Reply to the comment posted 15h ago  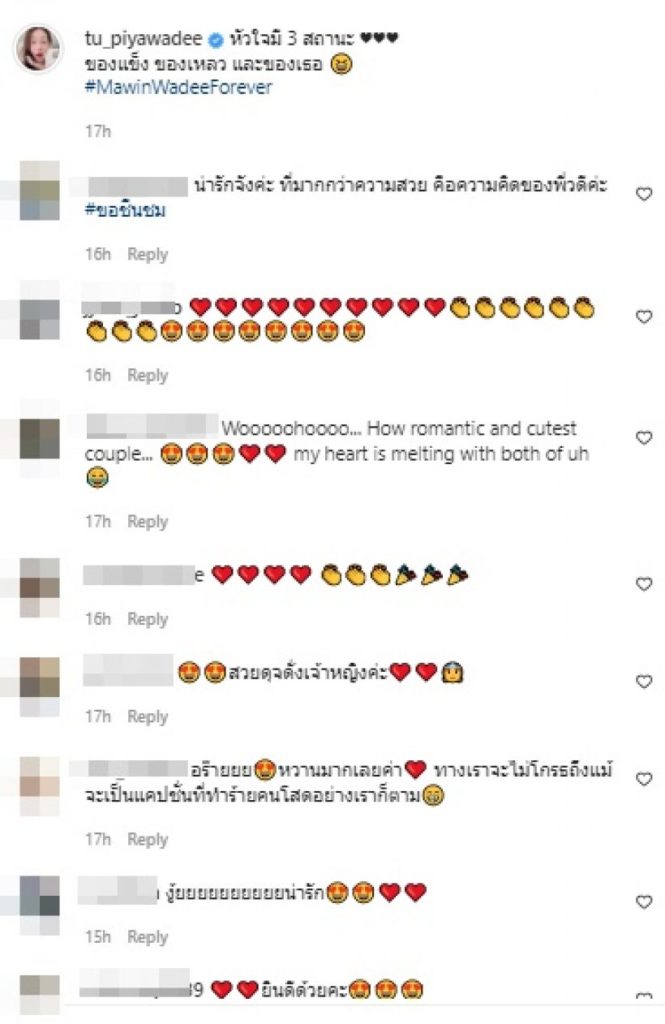148,937
